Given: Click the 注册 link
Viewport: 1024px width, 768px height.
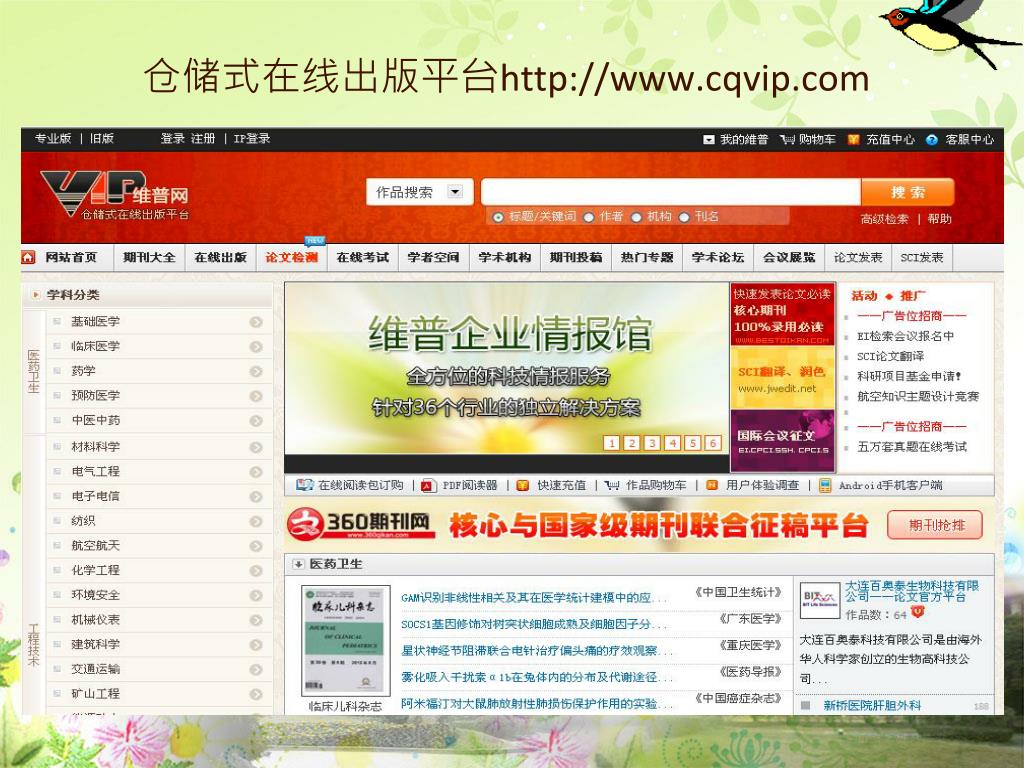Looking at the screenshot, I should 202,138.
